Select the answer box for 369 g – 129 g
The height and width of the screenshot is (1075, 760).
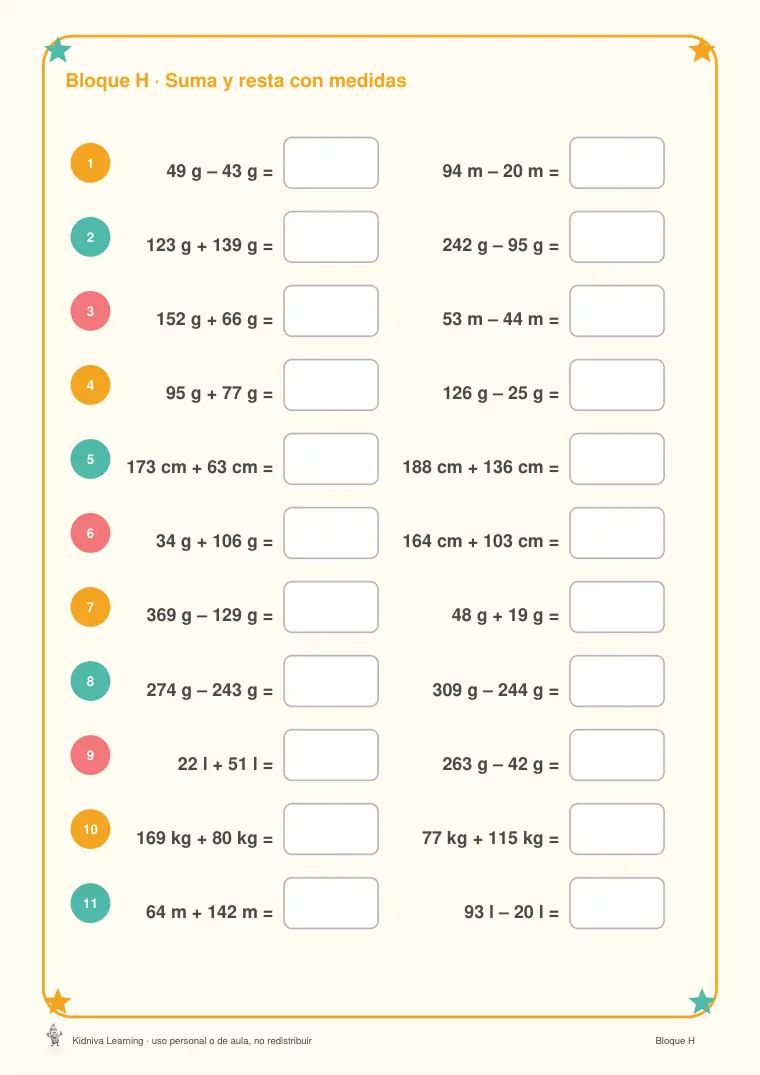point(331,607)
